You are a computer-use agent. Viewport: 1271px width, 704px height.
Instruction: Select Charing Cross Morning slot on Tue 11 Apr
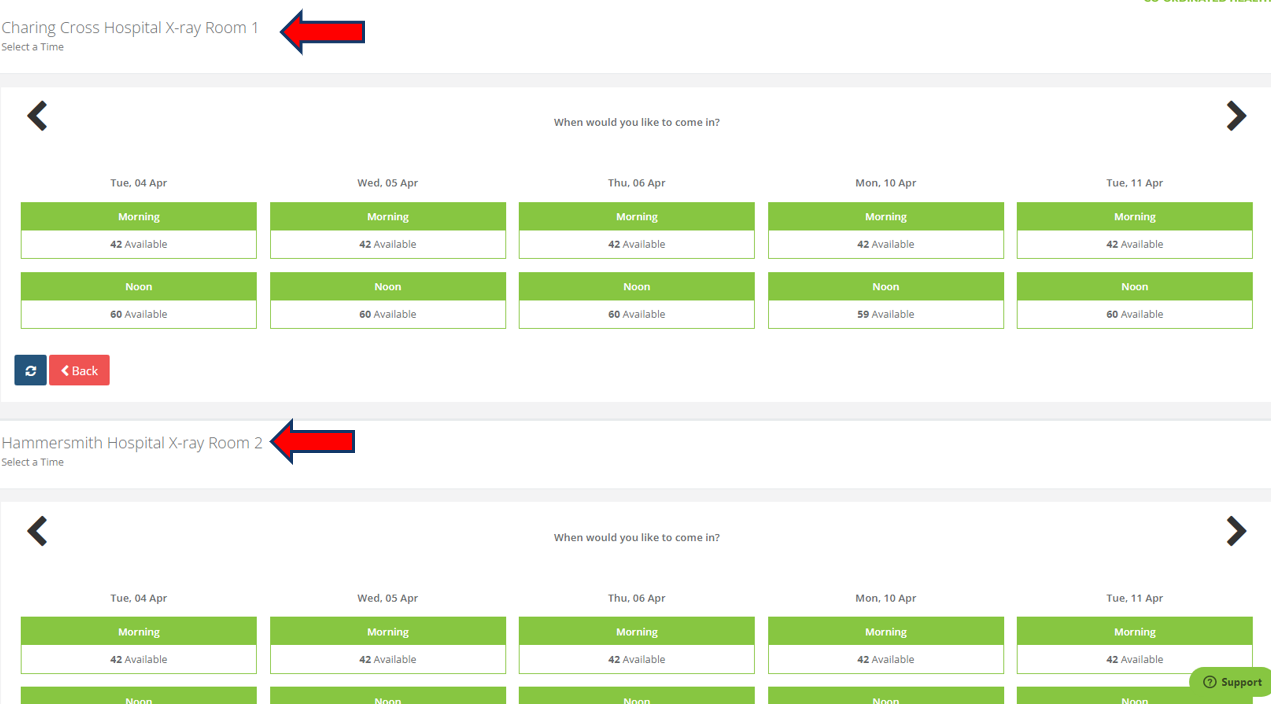(x=1135, y=230)
